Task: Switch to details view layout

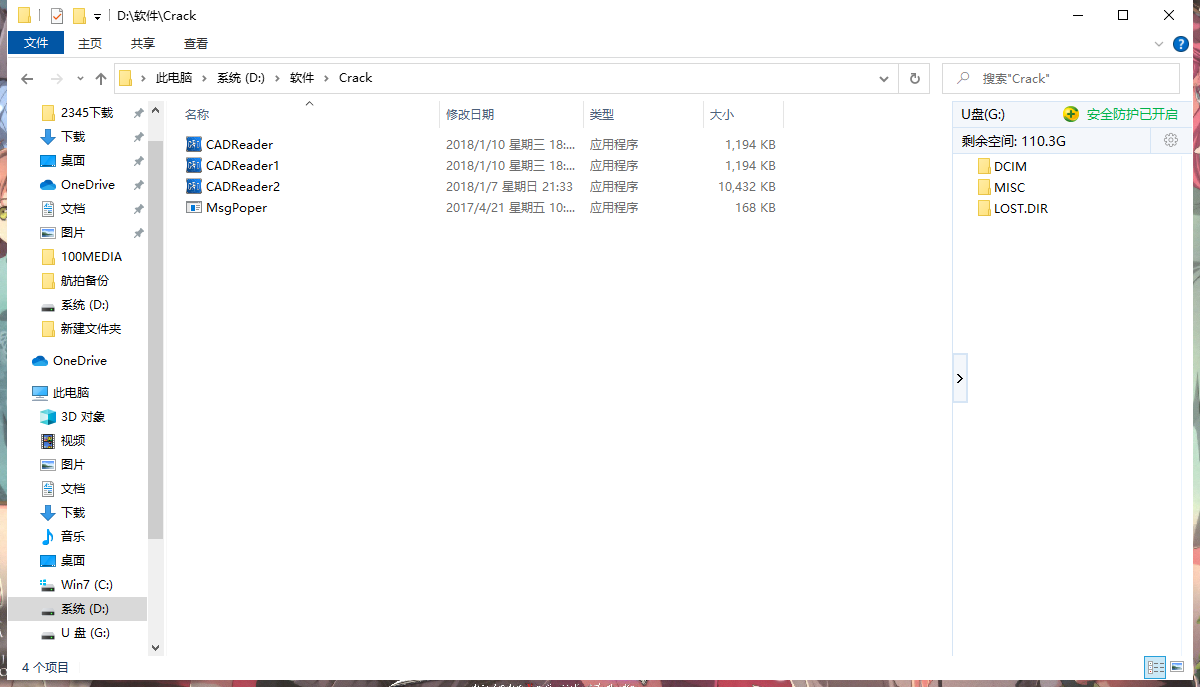Action: [1155, 667]
